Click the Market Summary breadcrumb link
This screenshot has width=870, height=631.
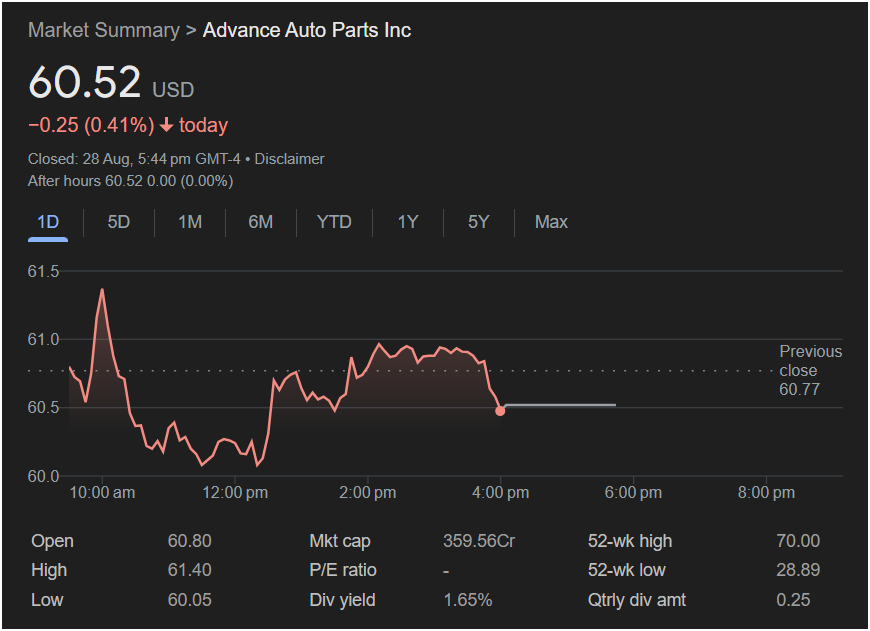click(x=103, y=30)
